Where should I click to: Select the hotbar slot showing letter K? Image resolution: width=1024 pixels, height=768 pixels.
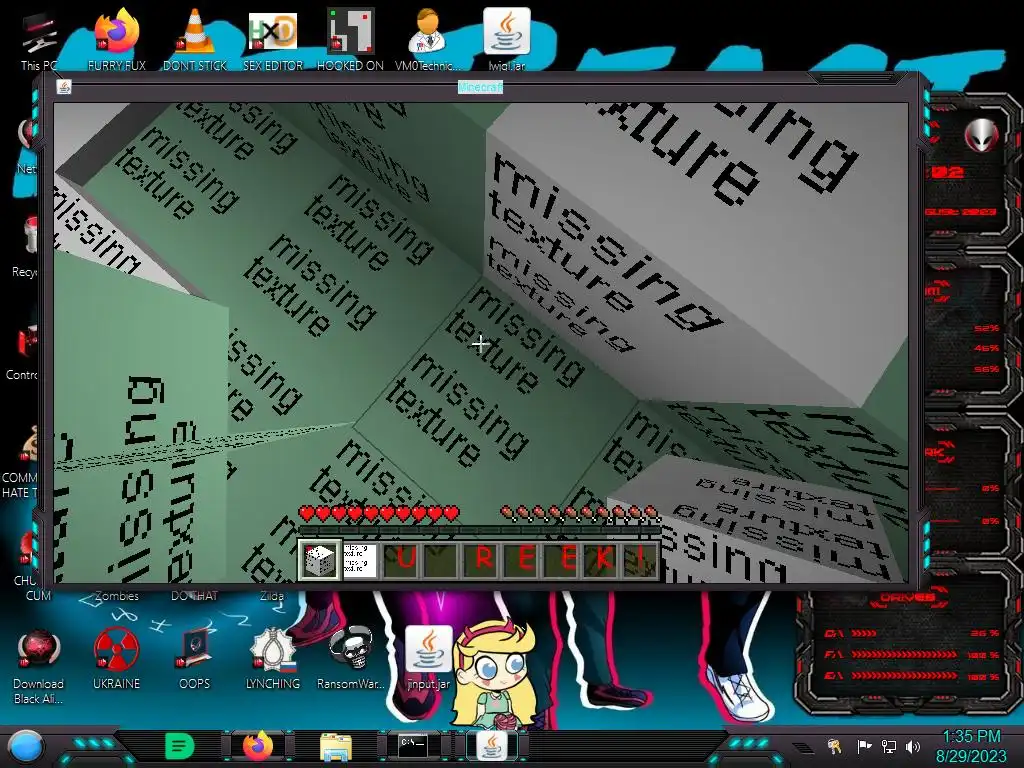(601, 560)
